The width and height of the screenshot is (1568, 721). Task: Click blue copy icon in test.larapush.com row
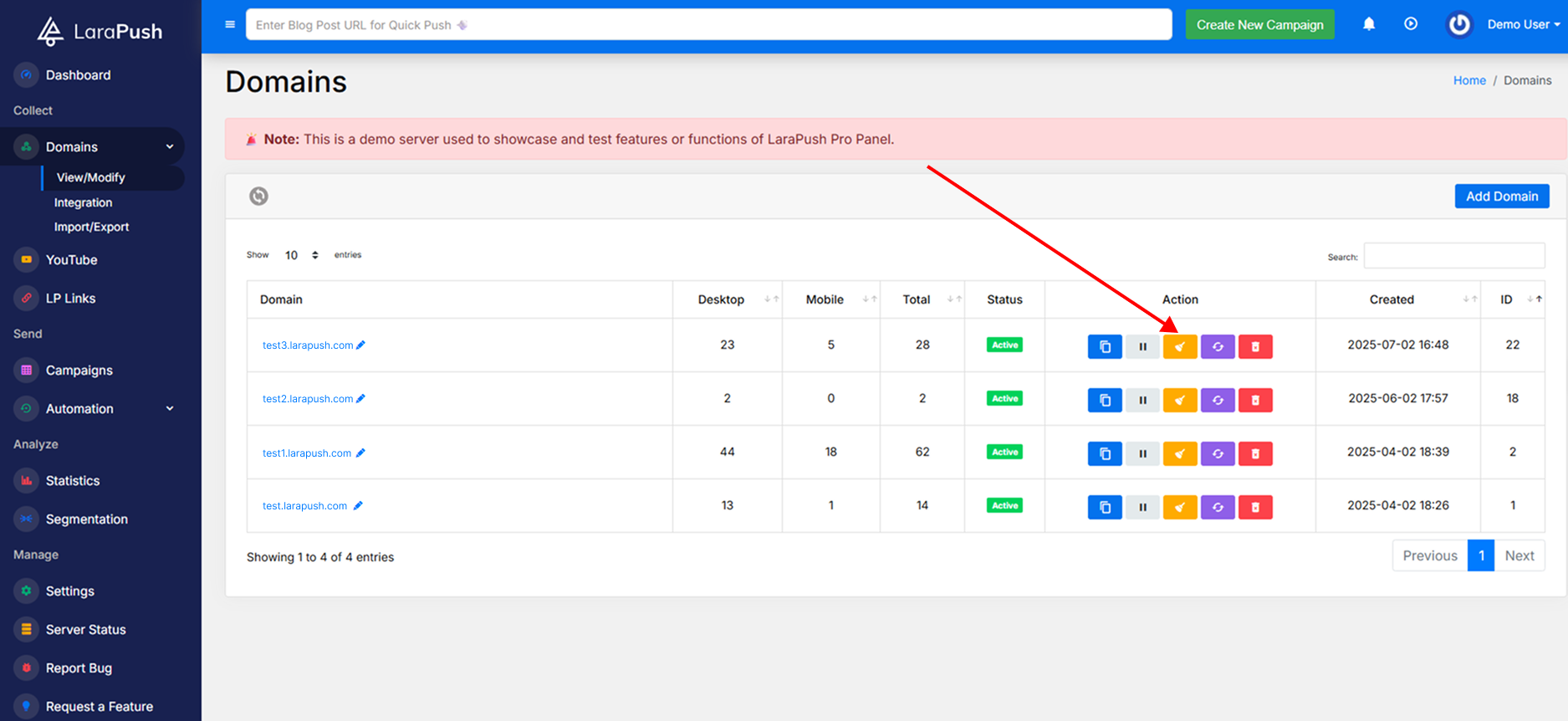1105,507
